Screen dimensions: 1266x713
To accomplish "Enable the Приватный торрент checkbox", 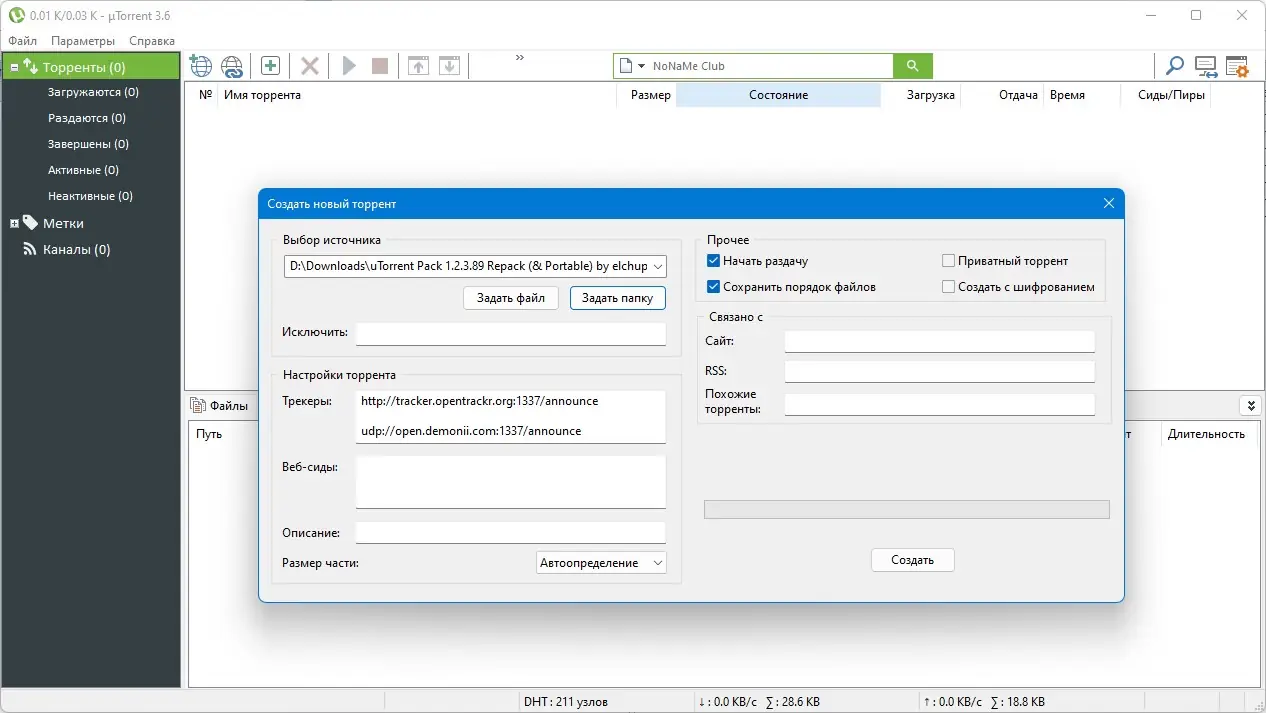I will click(x=947, y=260).
